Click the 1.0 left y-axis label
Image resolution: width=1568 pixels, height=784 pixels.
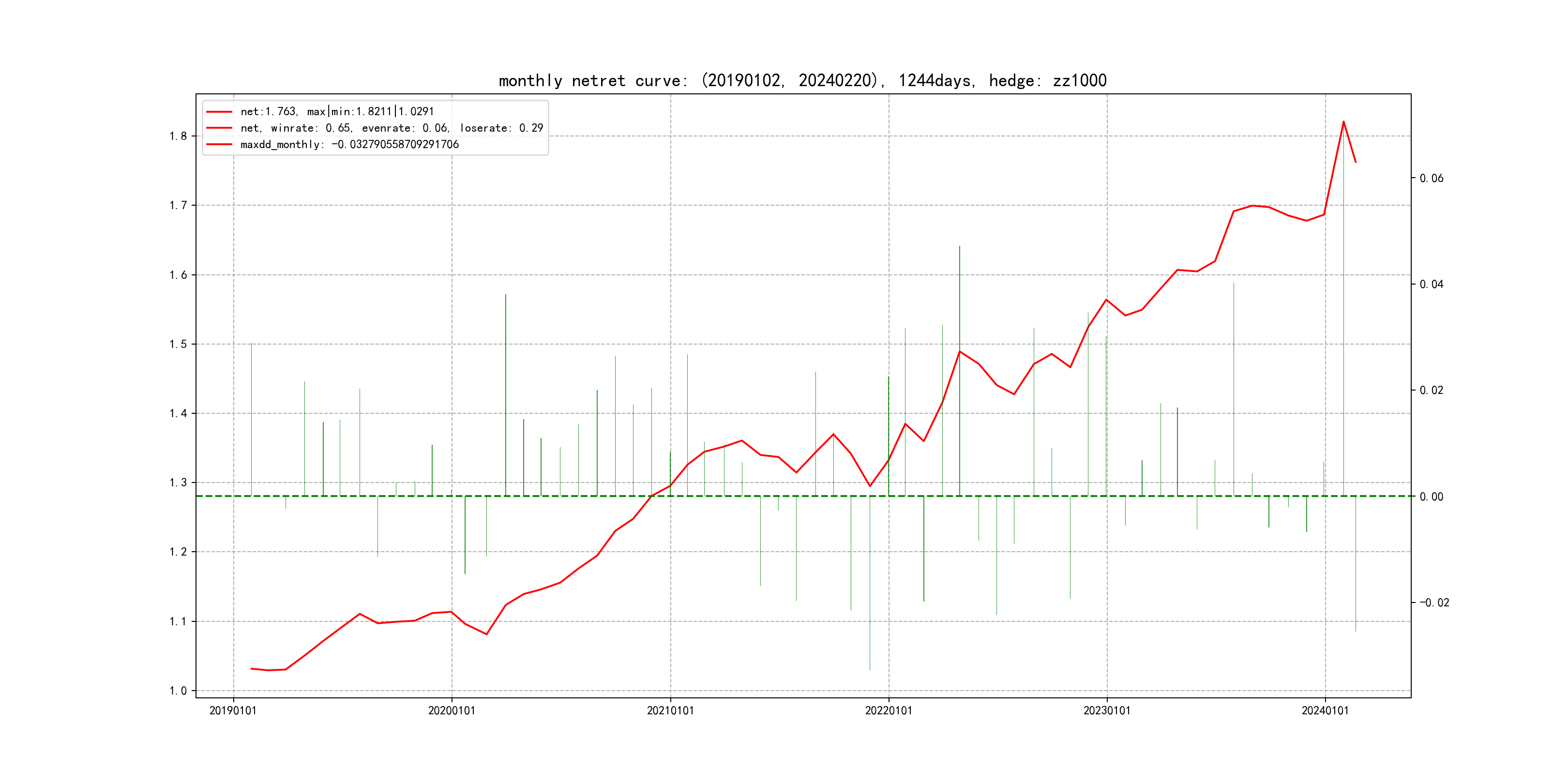[179, 691]
